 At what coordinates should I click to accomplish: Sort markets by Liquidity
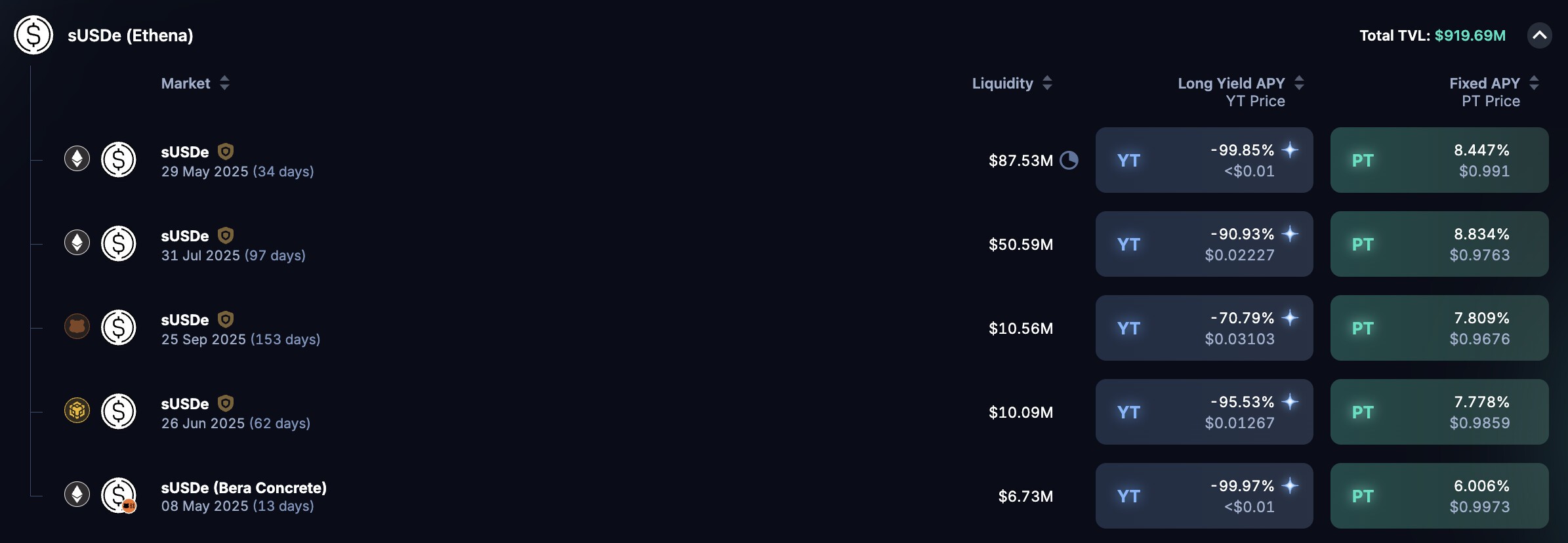pyautogui.click(x=1047, y=83)
